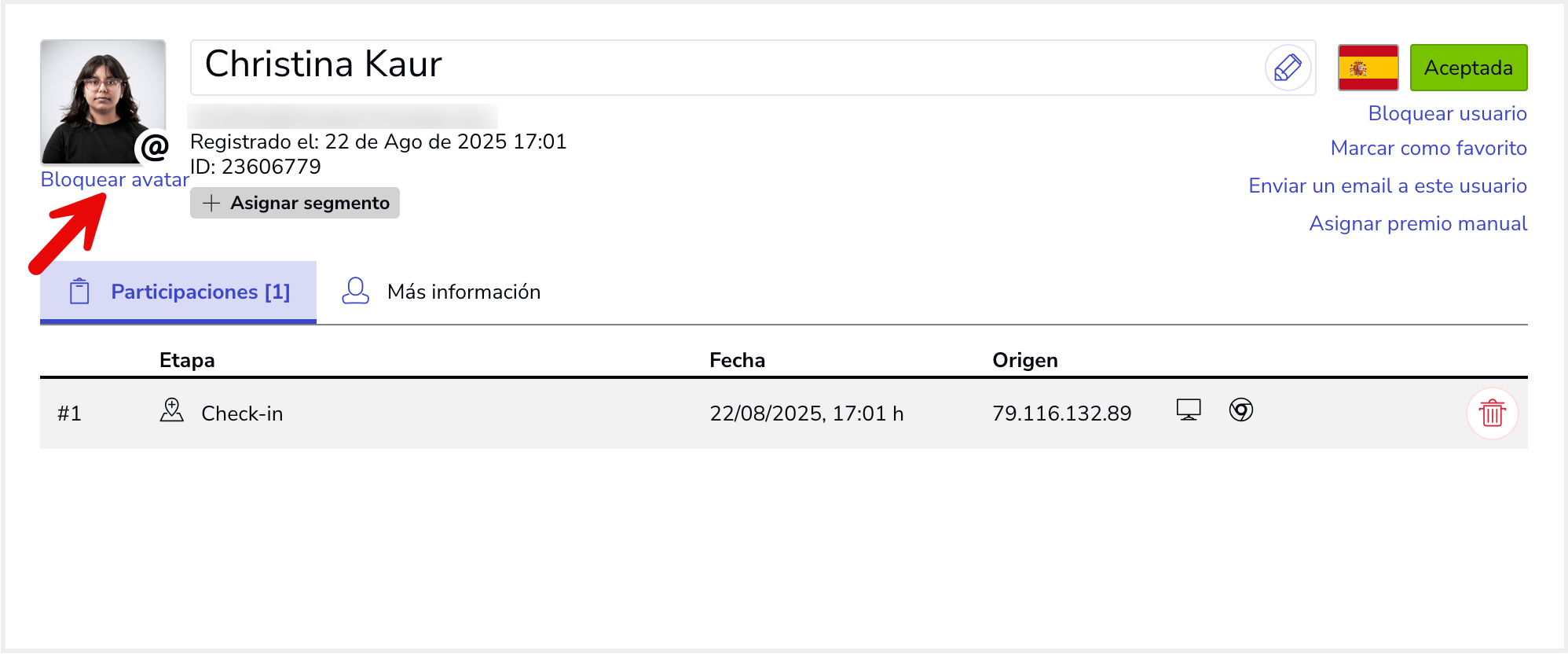
Task: Click the desktop monitor device icon
Action: (1189, 410)
